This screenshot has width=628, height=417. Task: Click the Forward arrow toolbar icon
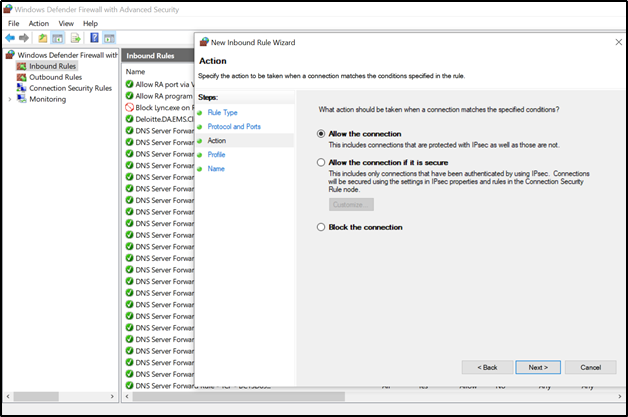tap(24, 37)
